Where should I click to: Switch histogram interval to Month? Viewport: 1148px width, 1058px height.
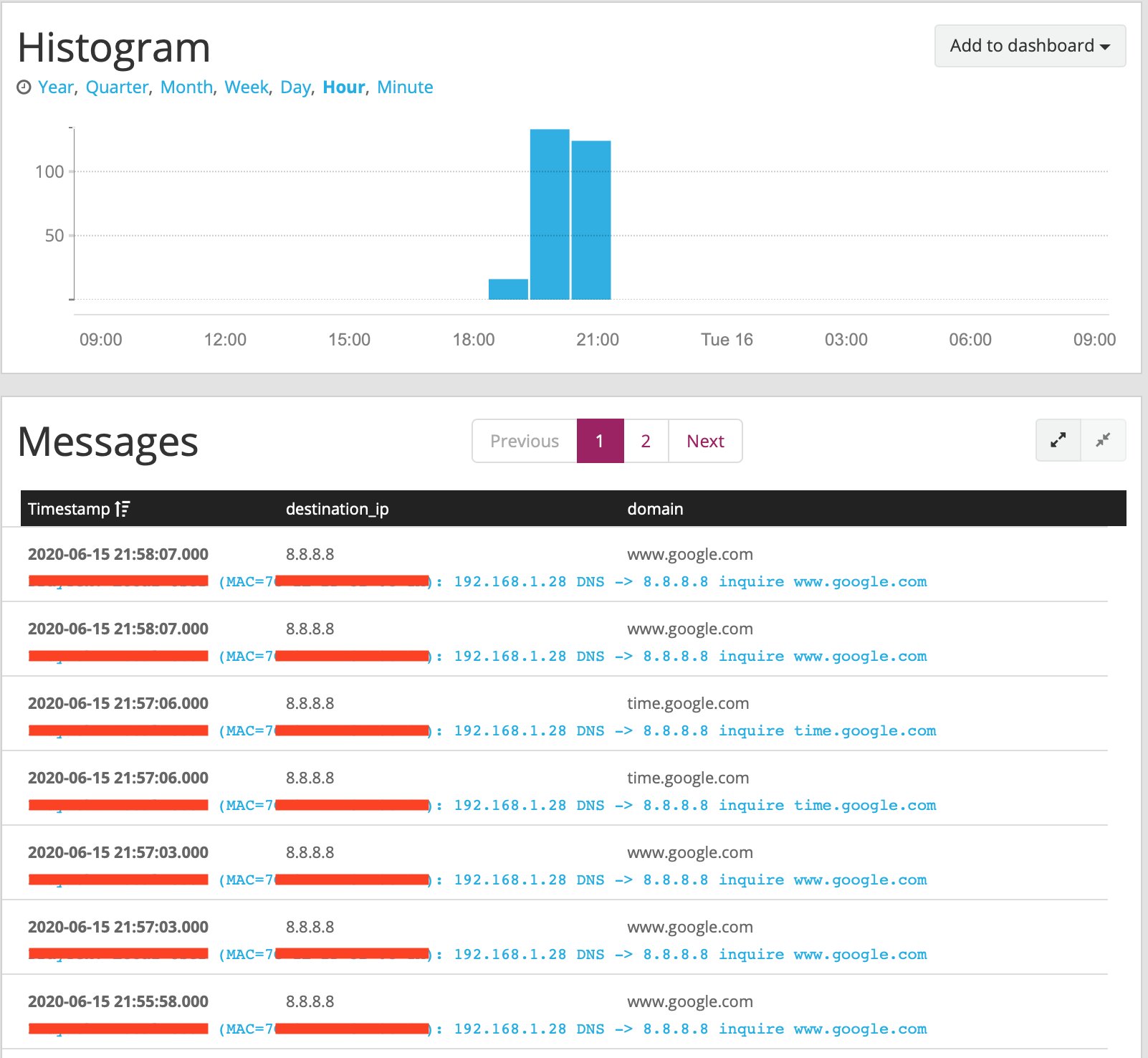pyautogui.click(x=186, y=87)
